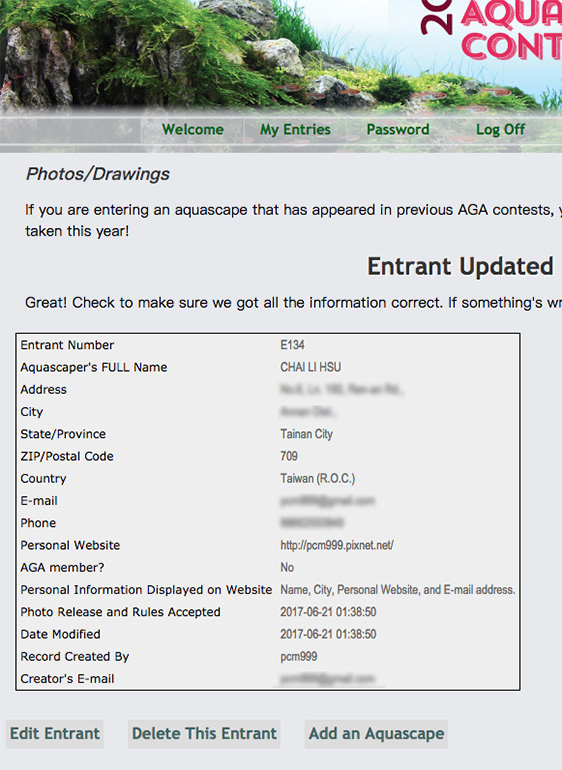
Task: Click Name, City, Personal Website display info
Action: [x=398, y=590]
